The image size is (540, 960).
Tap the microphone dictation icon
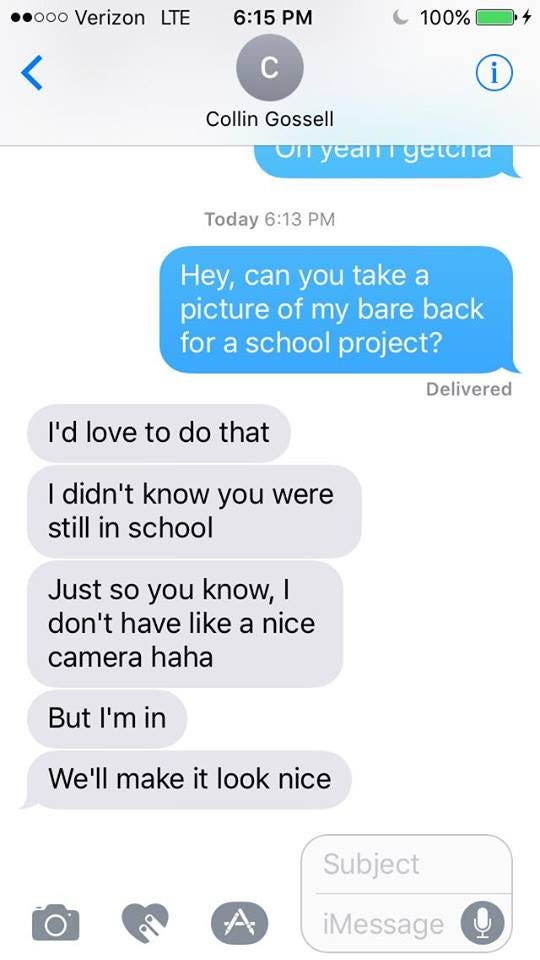click(x=482, y=922)
